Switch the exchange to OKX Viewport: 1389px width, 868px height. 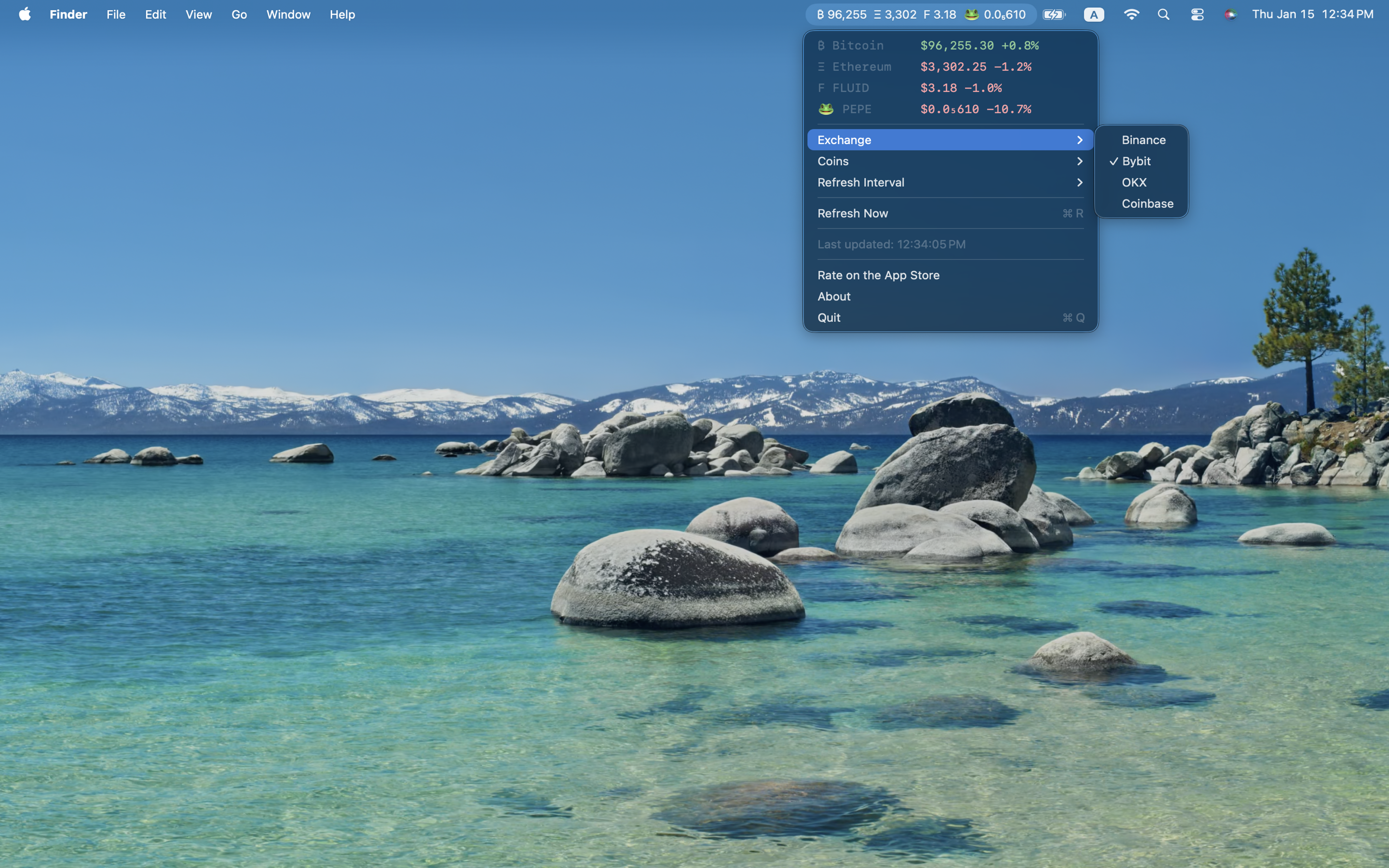tap(1134, 183)
